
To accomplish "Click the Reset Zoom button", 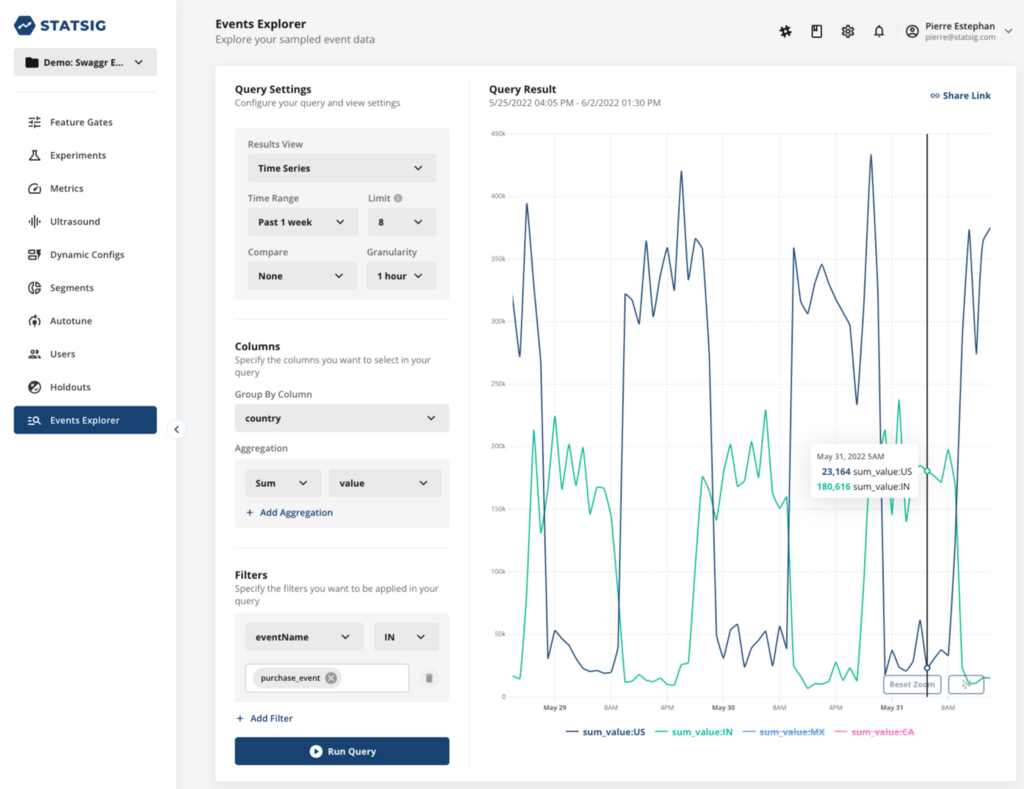I will pos(912,684).
